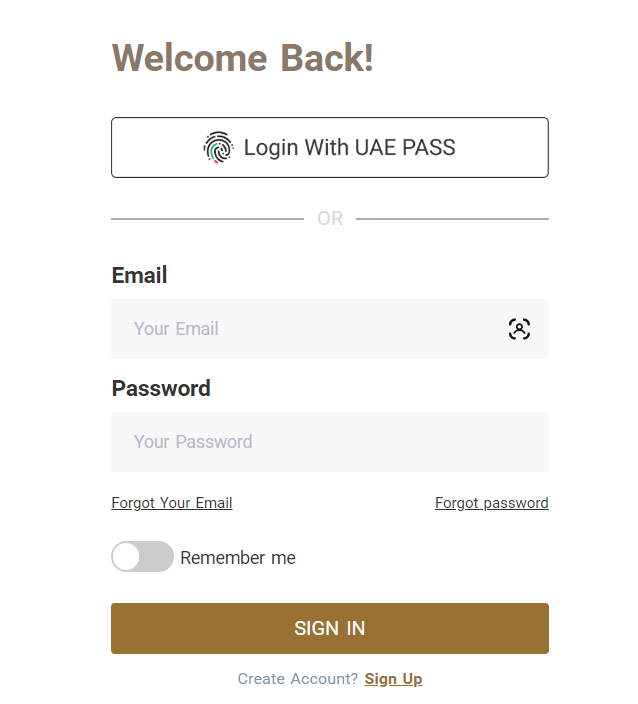The height and width of the screenshot is (704, 638).
Task: Open the Forgot Your Email link
Action: point(172,503)
